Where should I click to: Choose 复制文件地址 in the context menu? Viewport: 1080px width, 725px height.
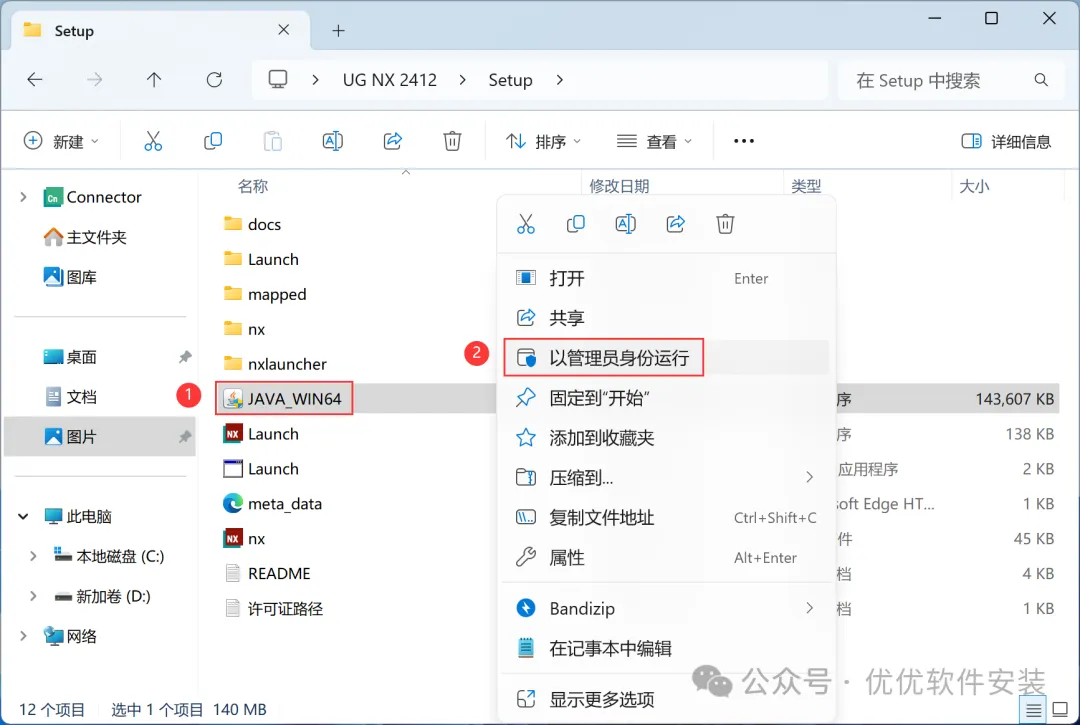(666, 517)
